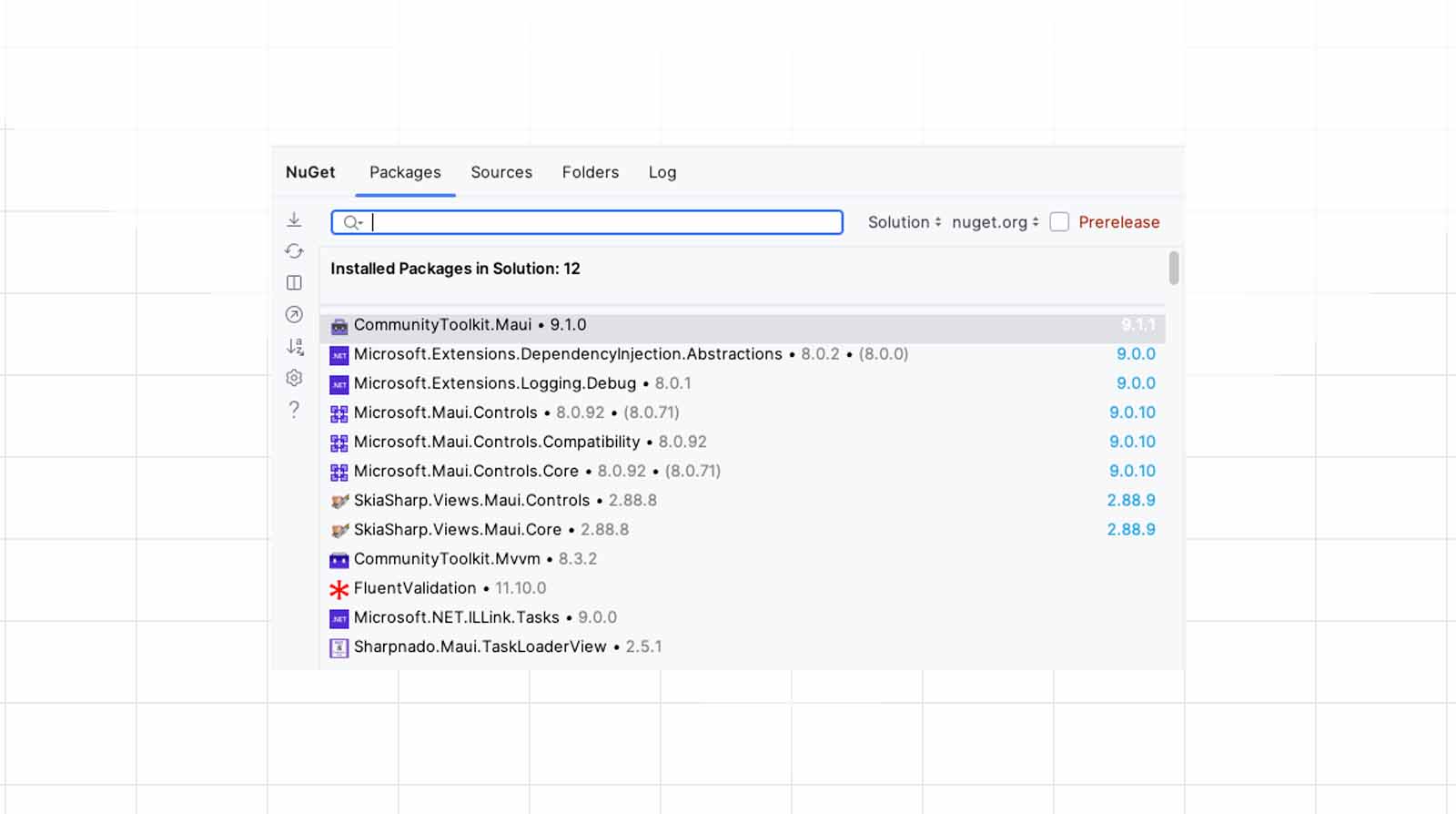Click update version 9.0.10 for Microsoft.Maui.Controls.Core
Image resolution: width=1456 pixels, height=814 pixels.
[1132, 471]
